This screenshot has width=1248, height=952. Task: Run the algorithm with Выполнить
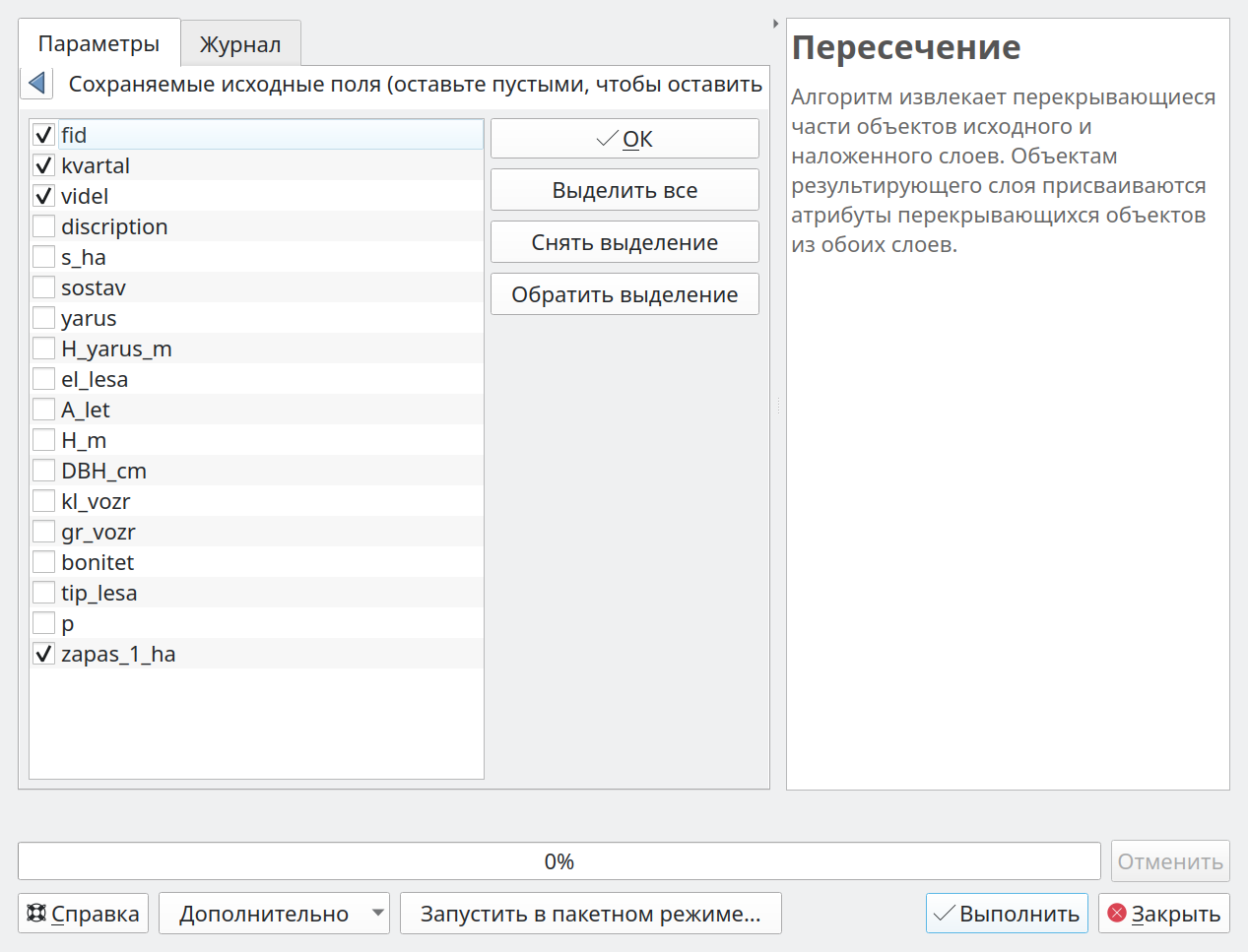point(1007,914)
